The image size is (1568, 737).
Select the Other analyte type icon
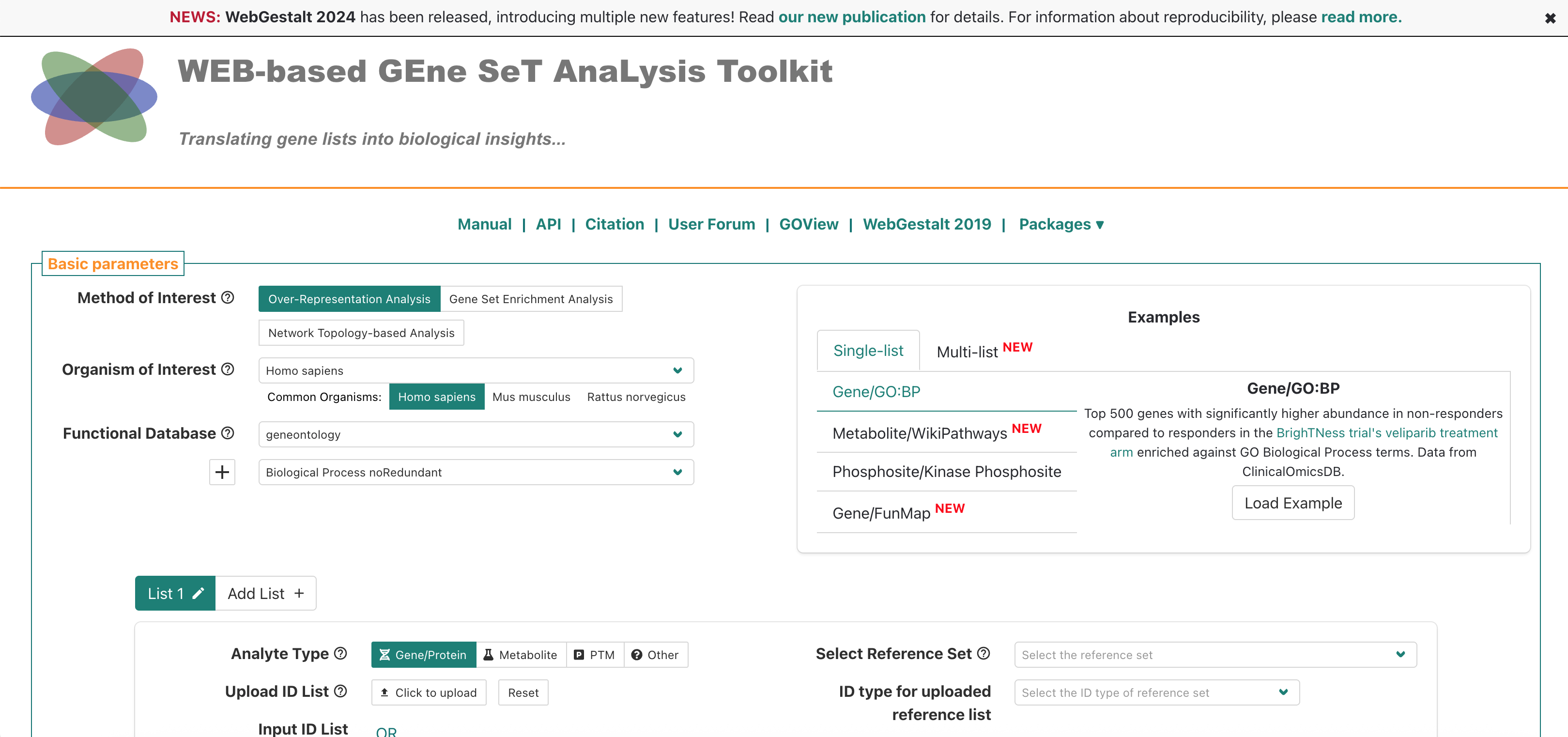click(x=637, y=654)
